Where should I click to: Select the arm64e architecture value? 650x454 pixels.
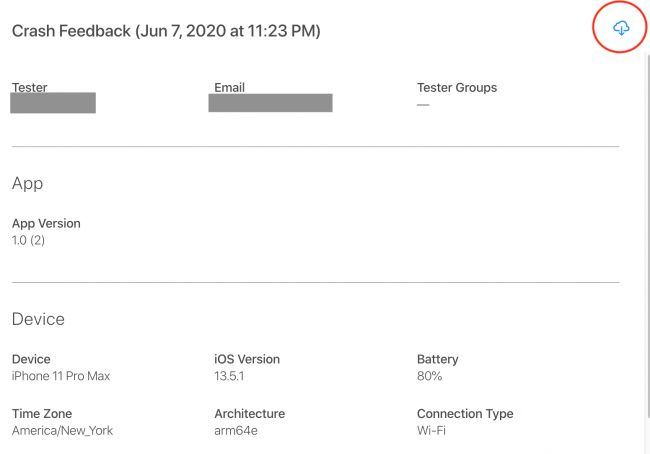coord(236,431)
